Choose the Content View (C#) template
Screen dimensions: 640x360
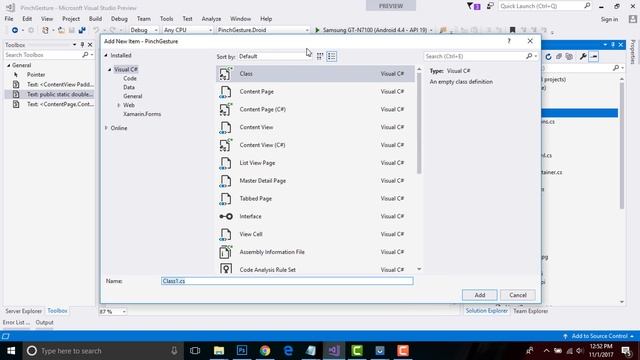coord(315,145)
